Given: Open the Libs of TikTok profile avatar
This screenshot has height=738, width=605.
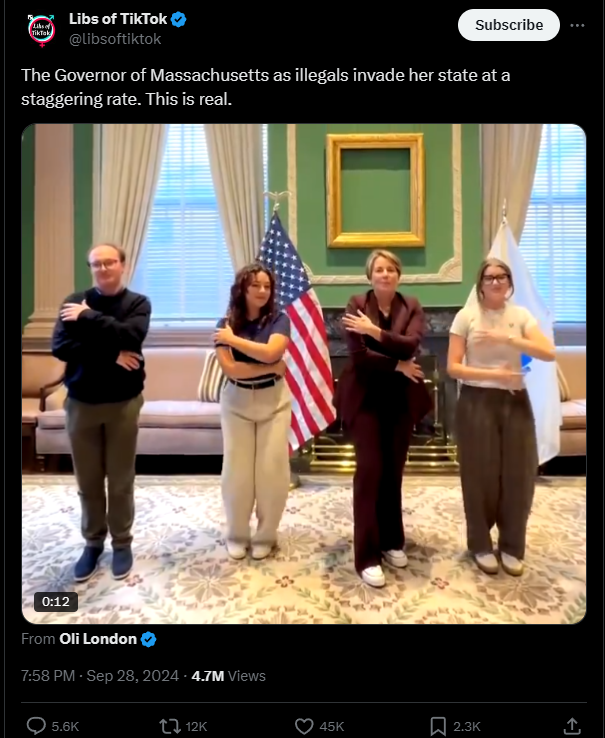Looking at the screenshot, I should [x=41, y=31].
